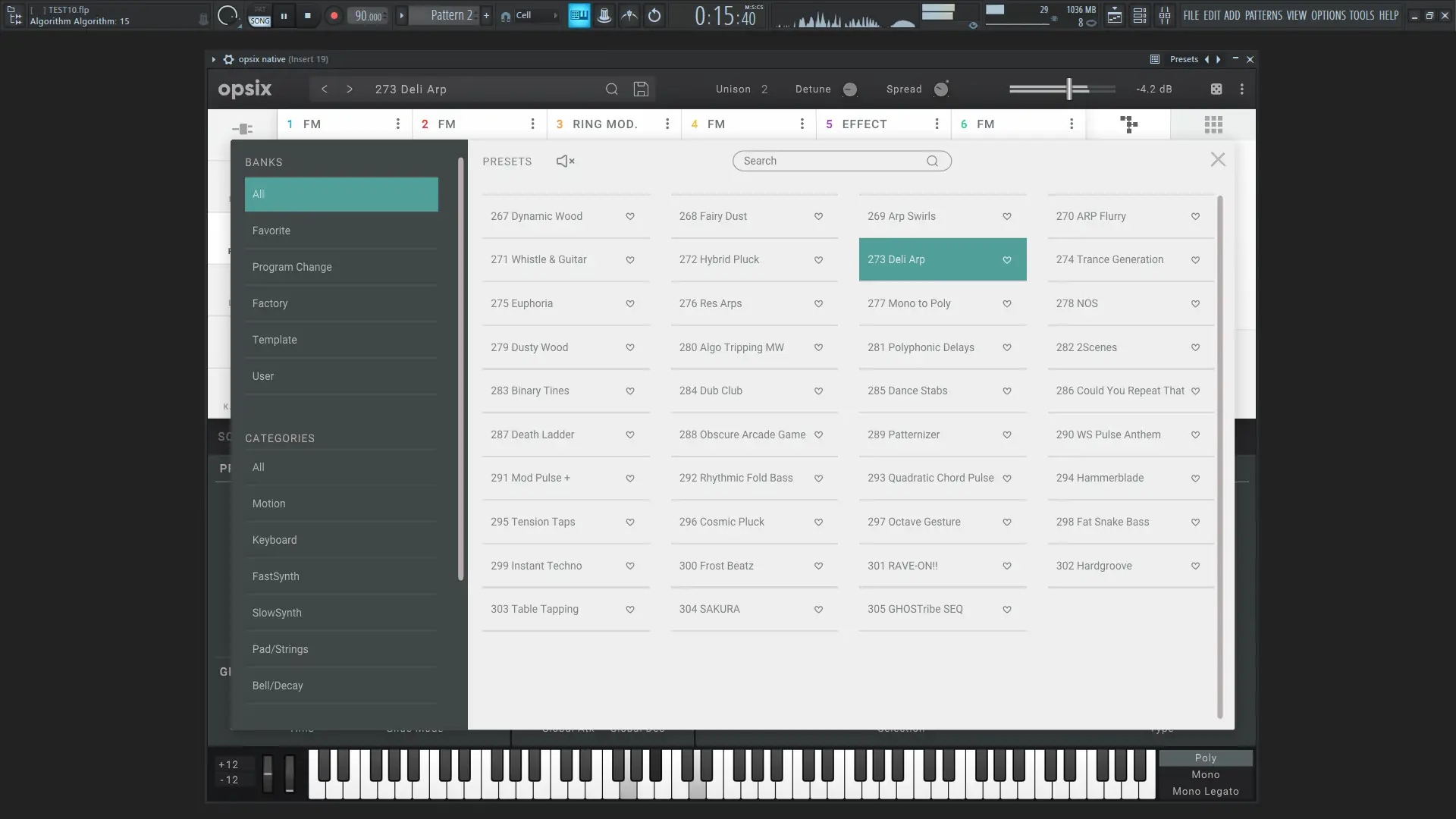Open the grid view icon after operator tabs
1456x819 pixels.
coord(1213,124)
